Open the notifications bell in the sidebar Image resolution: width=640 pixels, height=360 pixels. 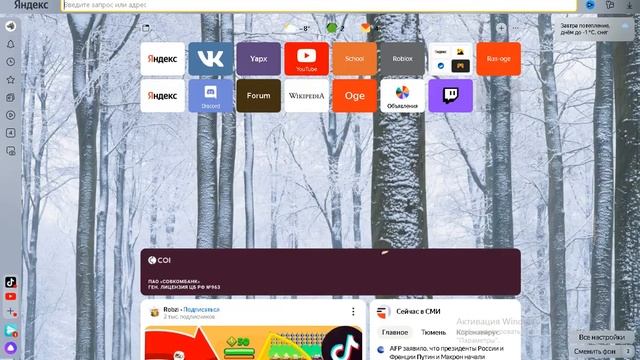coord(11,44)
